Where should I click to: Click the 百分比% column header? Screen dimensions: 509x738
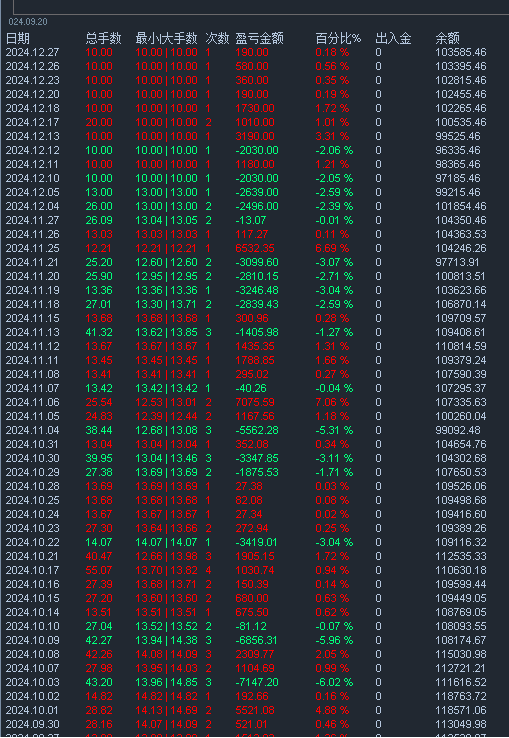(338, 38)
